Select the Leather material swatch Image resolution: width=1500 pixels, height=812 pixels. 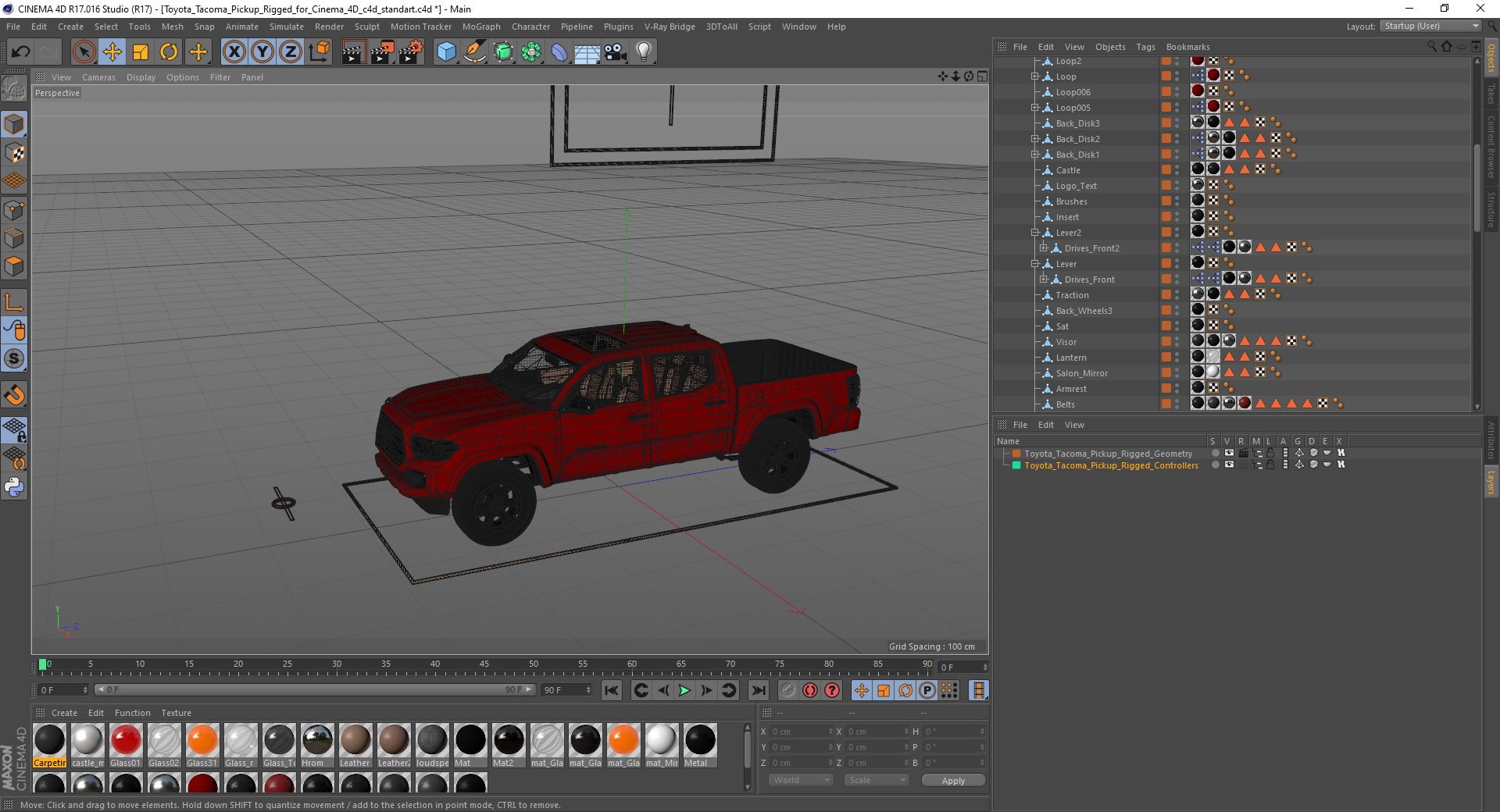(x=355, y=745)
